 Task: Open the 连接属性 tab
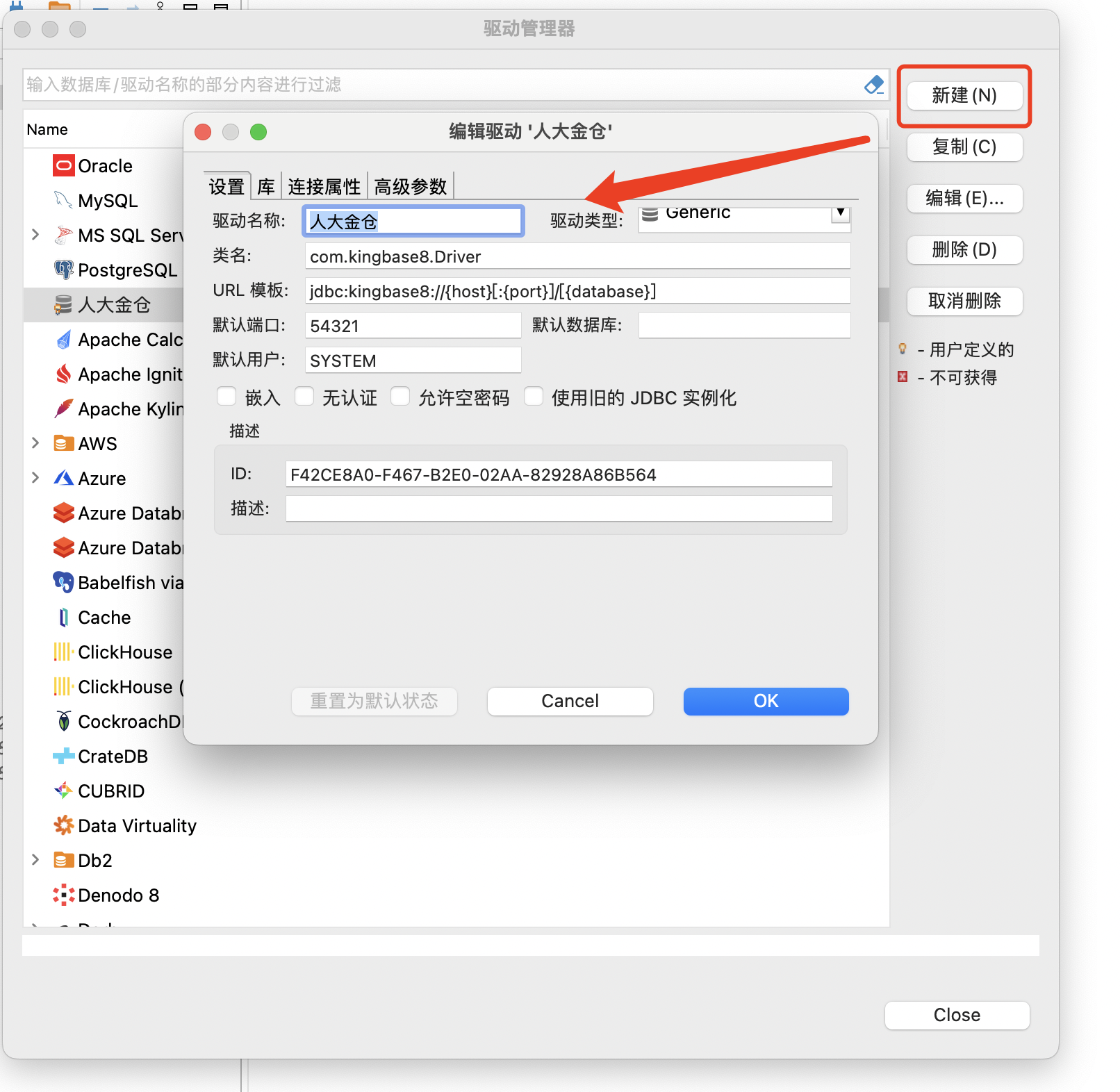324,186
